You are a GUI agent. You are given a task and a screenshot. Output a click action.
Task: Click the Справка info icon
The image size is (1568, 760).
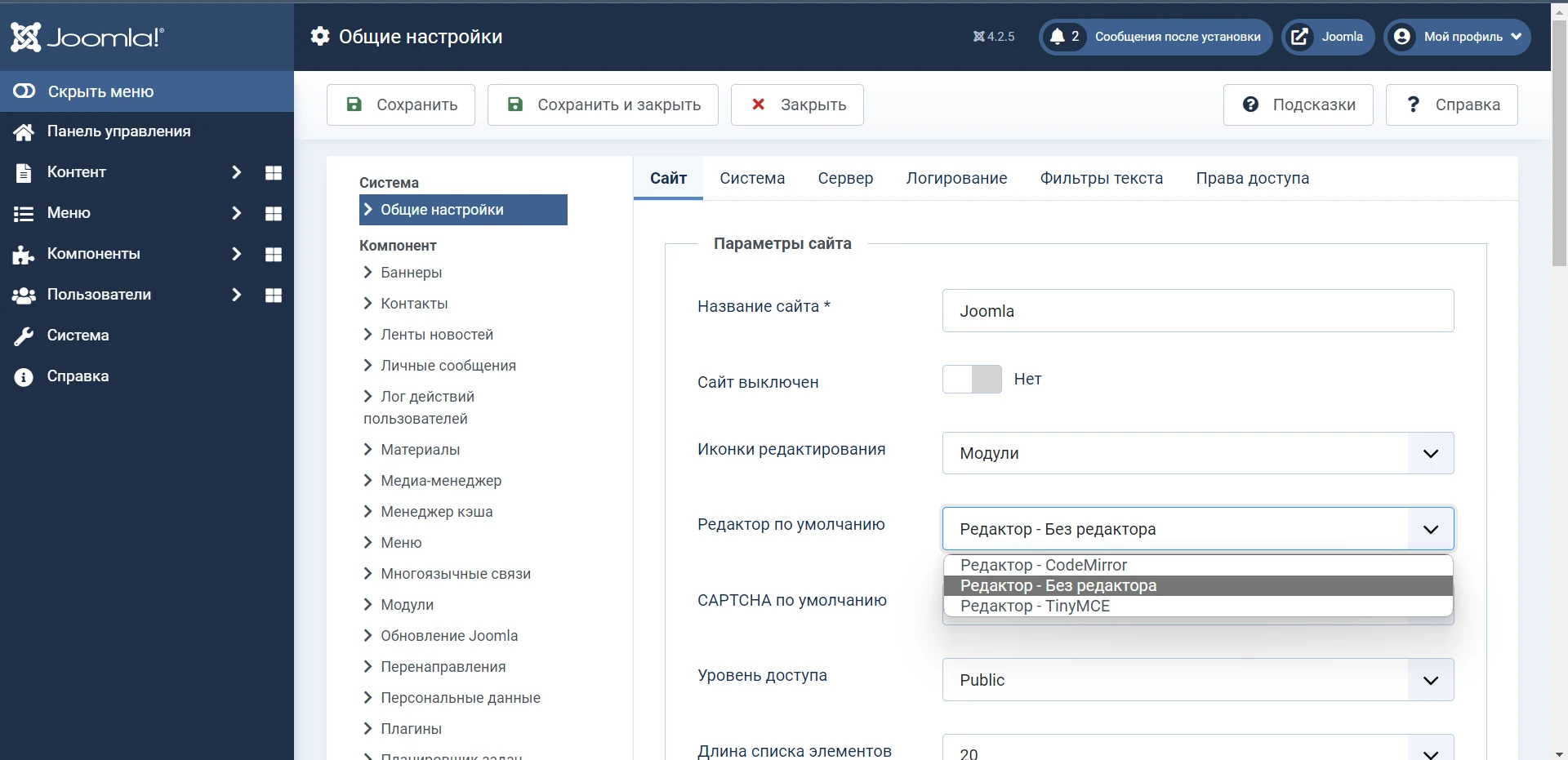click(x=24, y=376)
